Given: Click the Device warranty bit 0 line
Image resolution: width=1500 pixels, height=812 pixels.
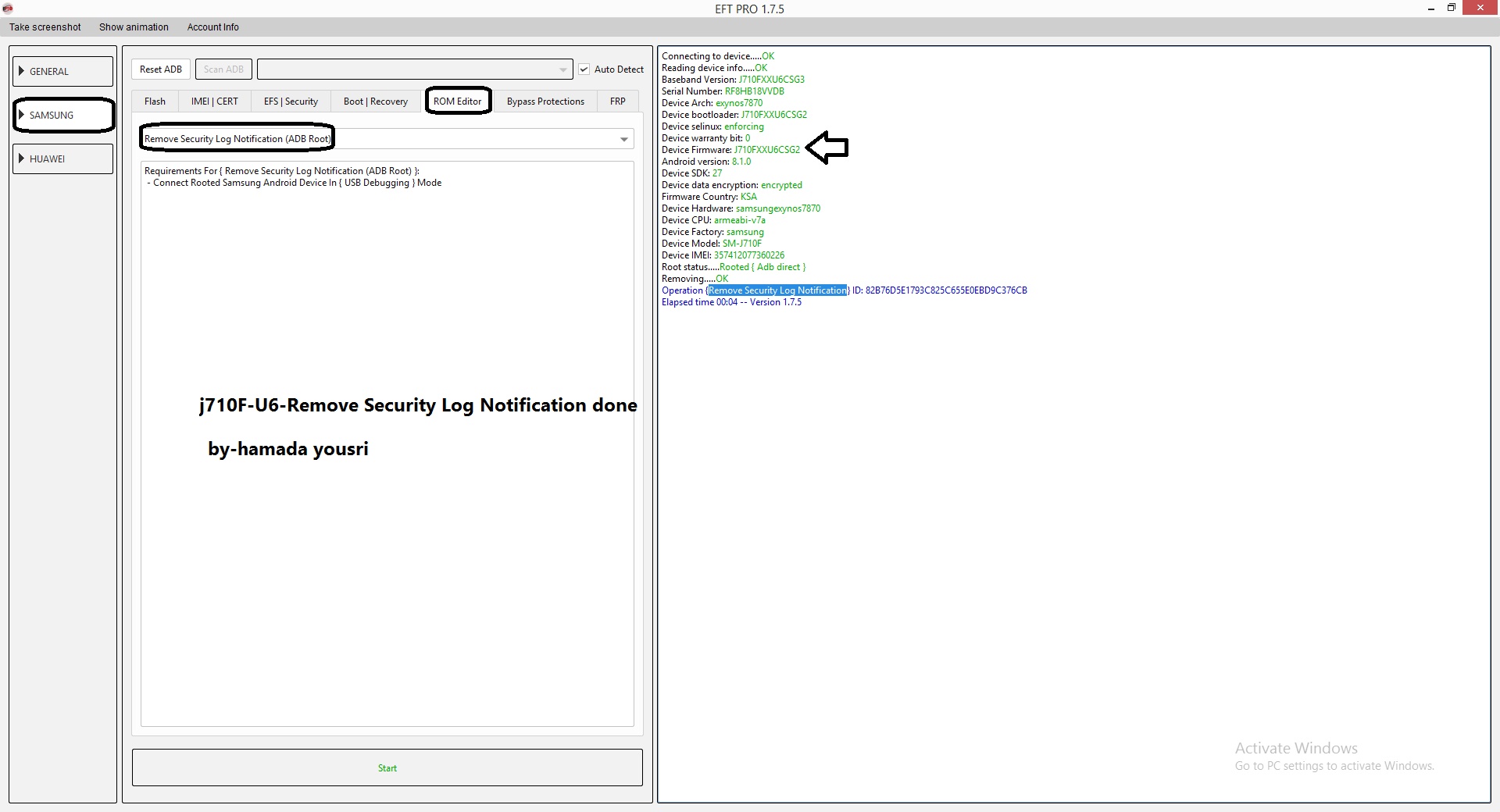Looking at the screenshot, I should [705, 138].
